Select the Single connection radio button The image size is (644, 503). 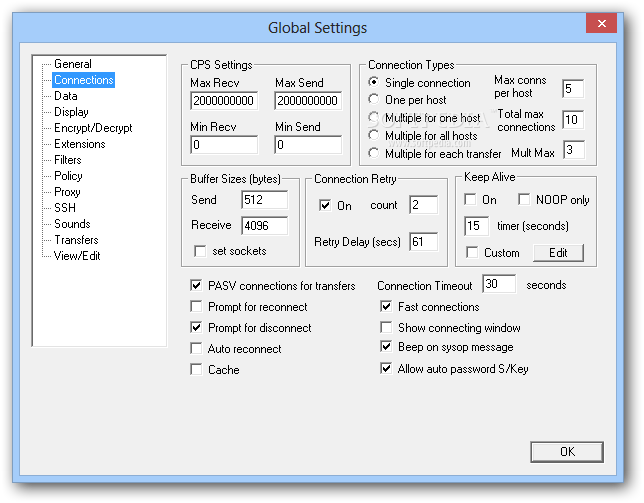[x=373, y=83]
